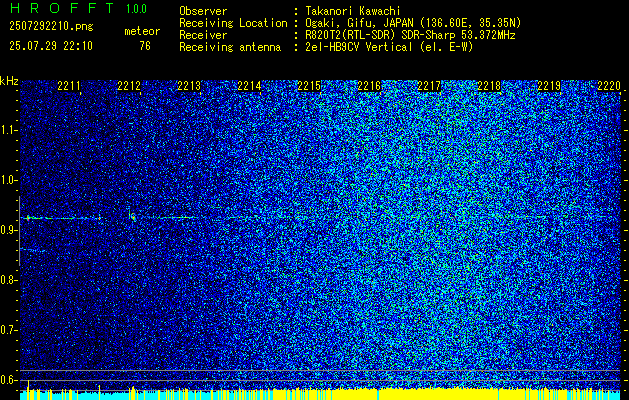Select the filename 2507292210.png
Image resolution: width=629 pixels, height=400 pixels.
point(51,27)
